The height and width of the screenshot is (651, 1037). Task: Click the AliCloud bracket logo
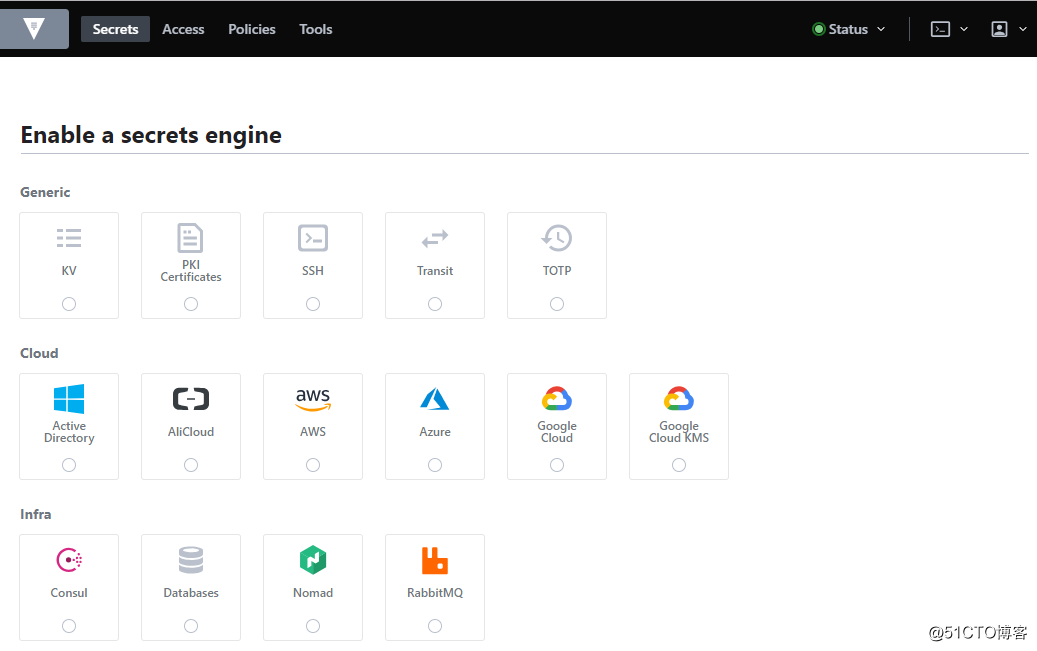pyautogui.click(x=190, y=399)
